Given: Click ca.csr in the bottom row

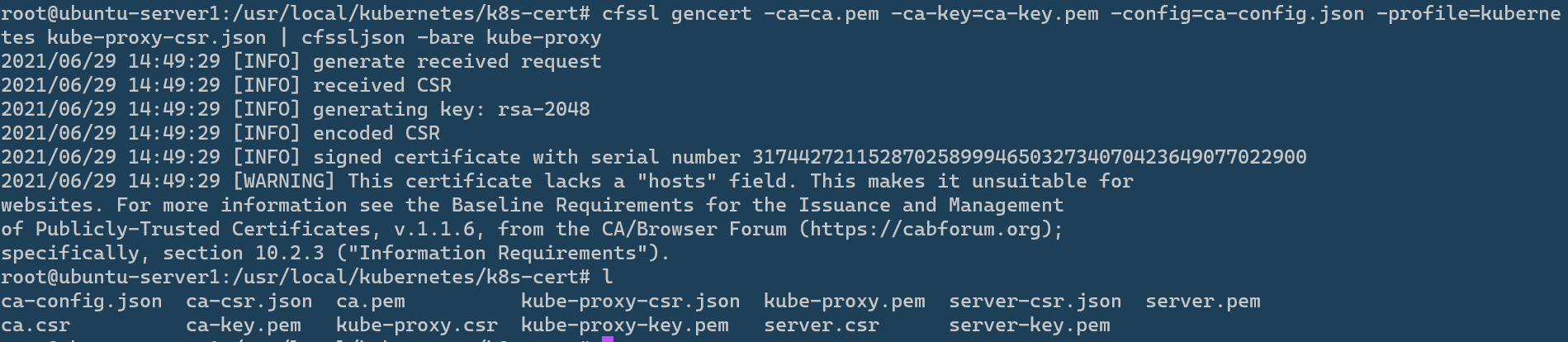Looking at the screenshot, I should pos(36,325).
